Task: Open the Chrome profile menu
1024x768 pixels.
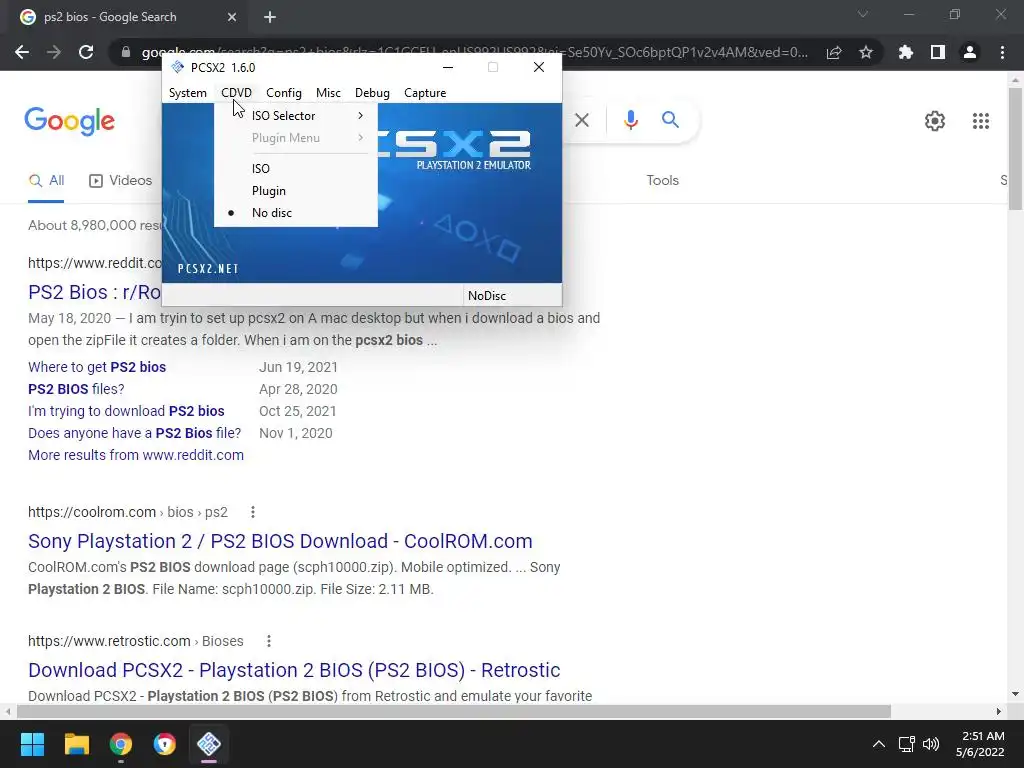Action: [970, 52]
